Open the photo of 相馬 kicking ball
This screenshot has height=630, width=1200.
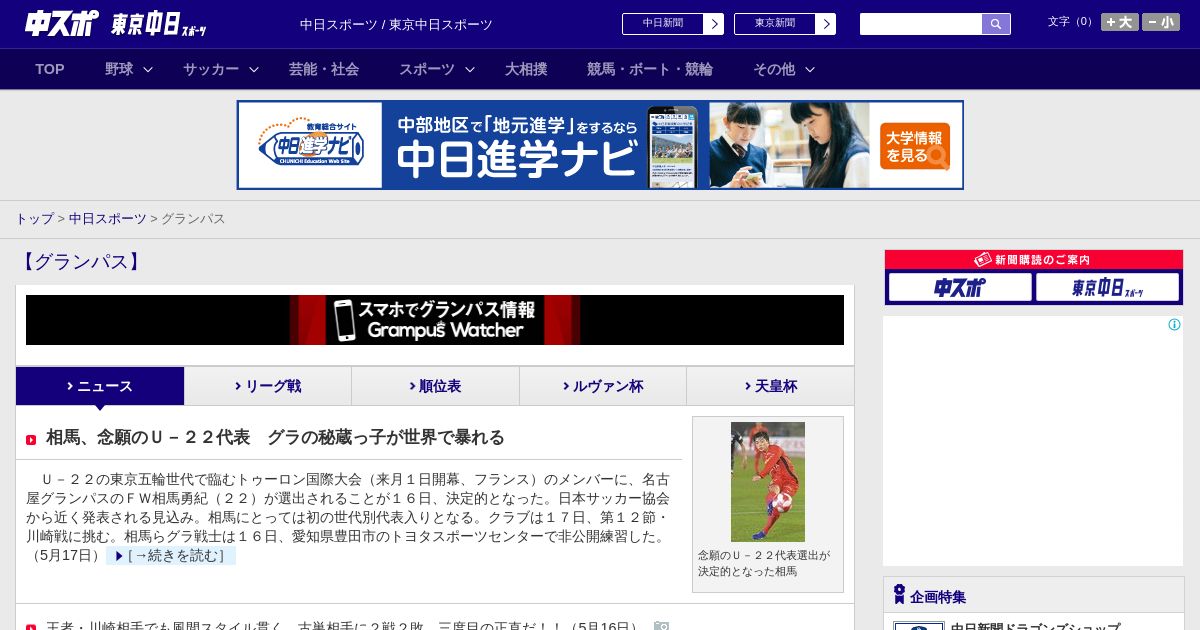pos(768,482)
